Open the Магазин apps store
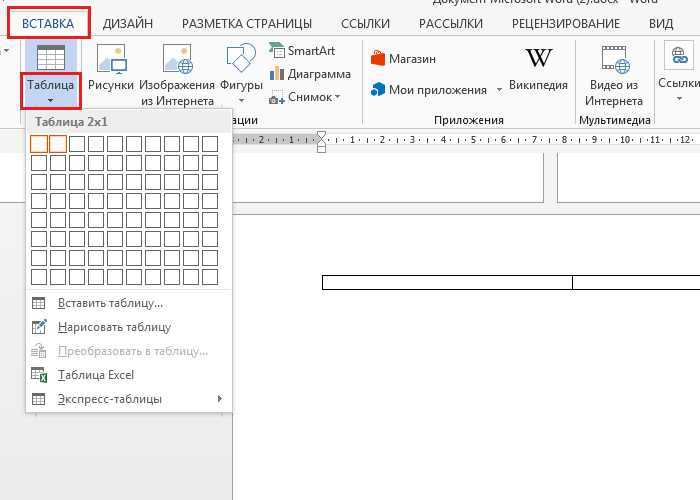Viewport: 700px width, 500px height. point(403,58)
